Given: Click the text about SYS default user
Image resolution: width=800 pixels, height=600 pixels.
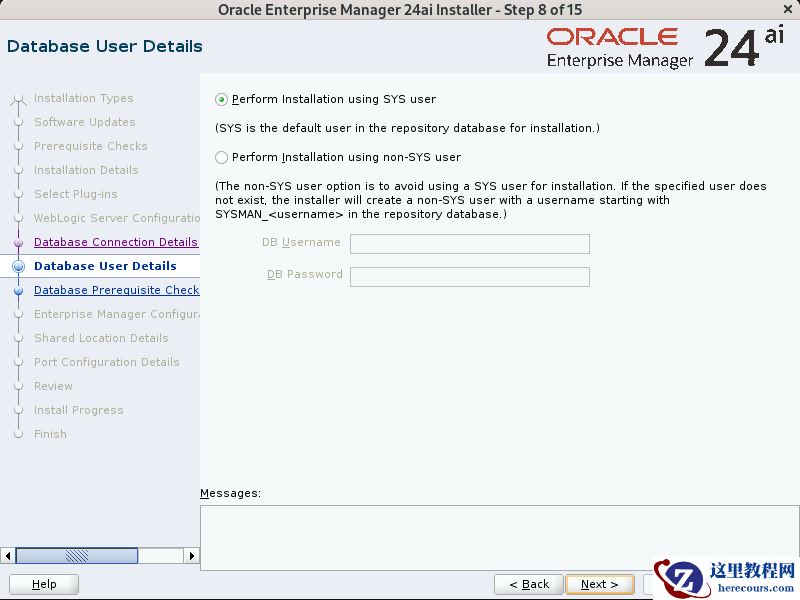Looking at the screenshot, I should 407,128.
